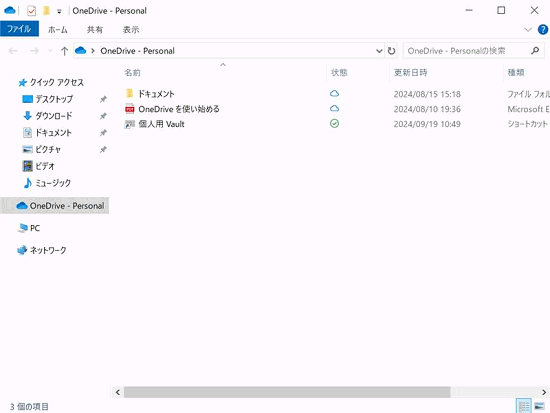Click the horizontal scrollbar thumb
This screenshot has height=413, width=550.
pos(287,392)
